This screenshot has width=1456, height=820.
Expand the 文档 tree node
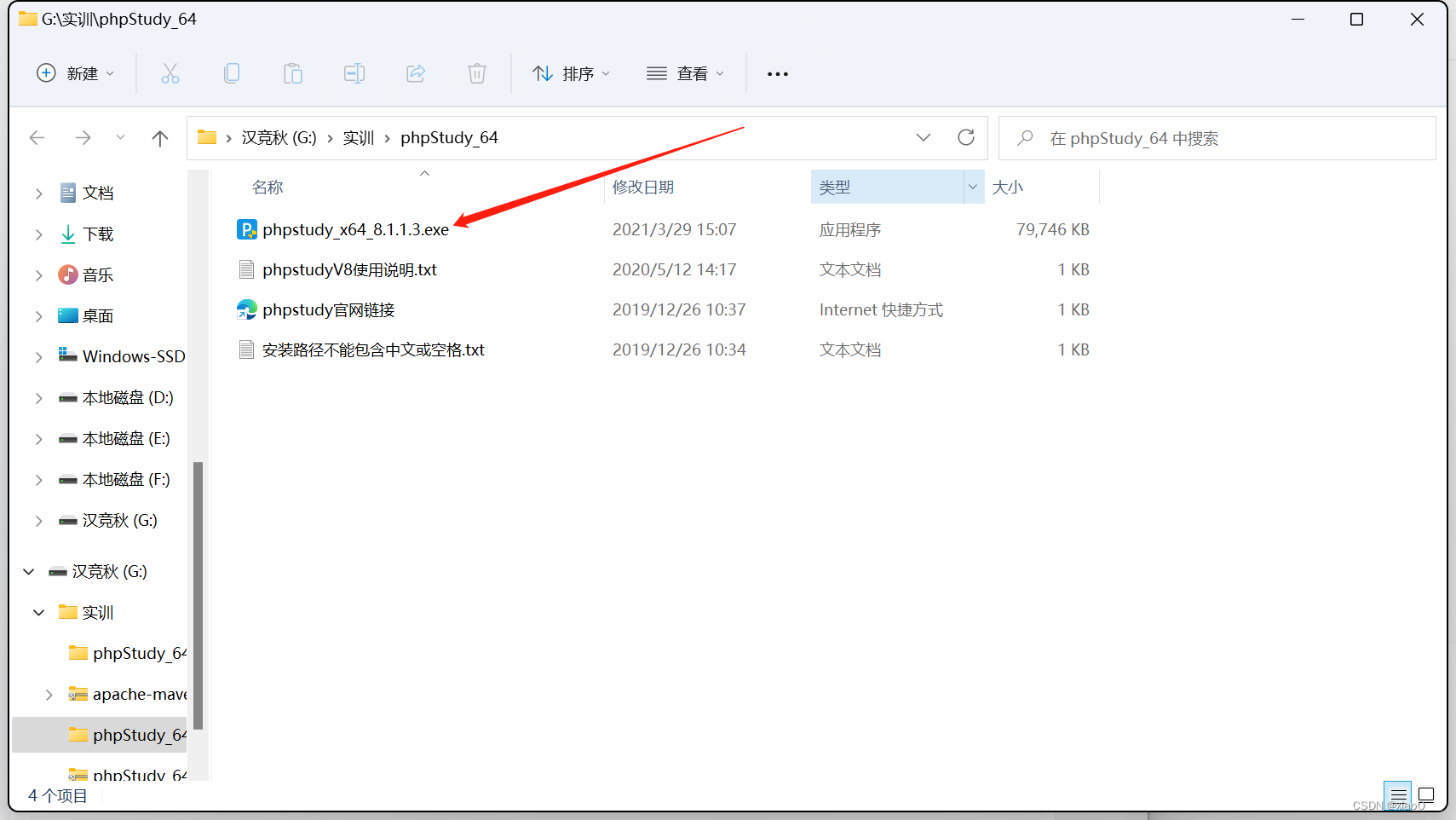click(38, 193)
